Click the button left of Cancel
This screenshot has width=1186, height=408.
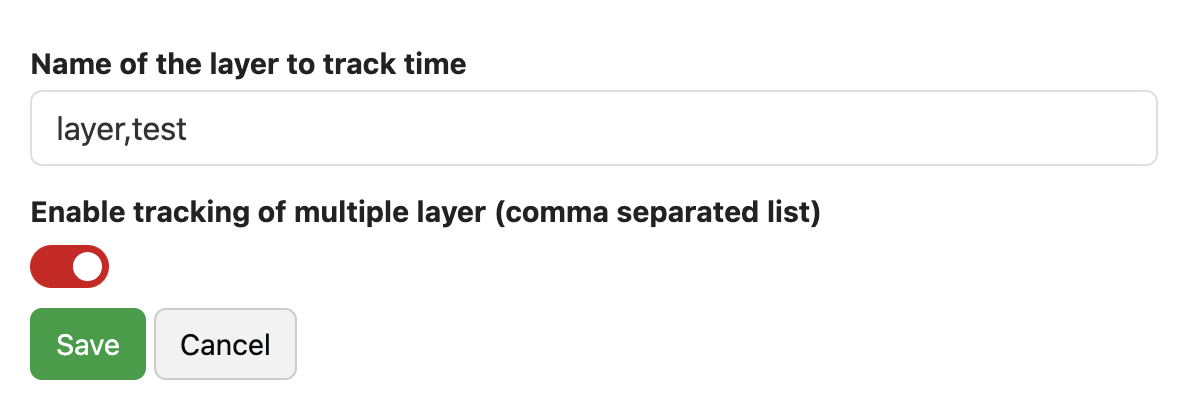coord(88,344)
